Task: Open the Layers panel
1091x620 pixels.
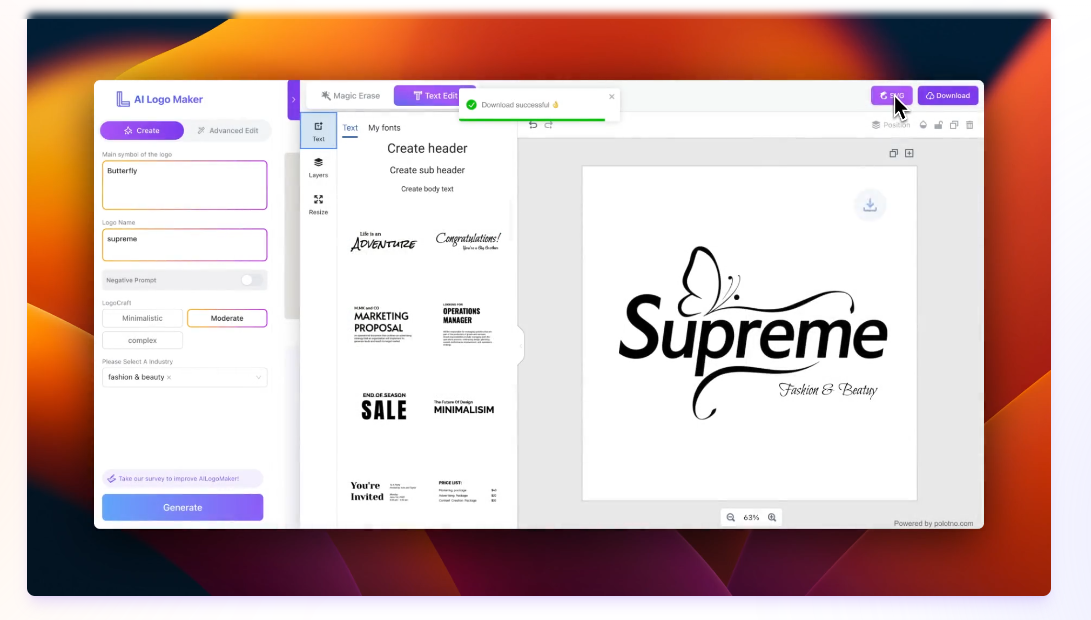Action: coord(319,167)
